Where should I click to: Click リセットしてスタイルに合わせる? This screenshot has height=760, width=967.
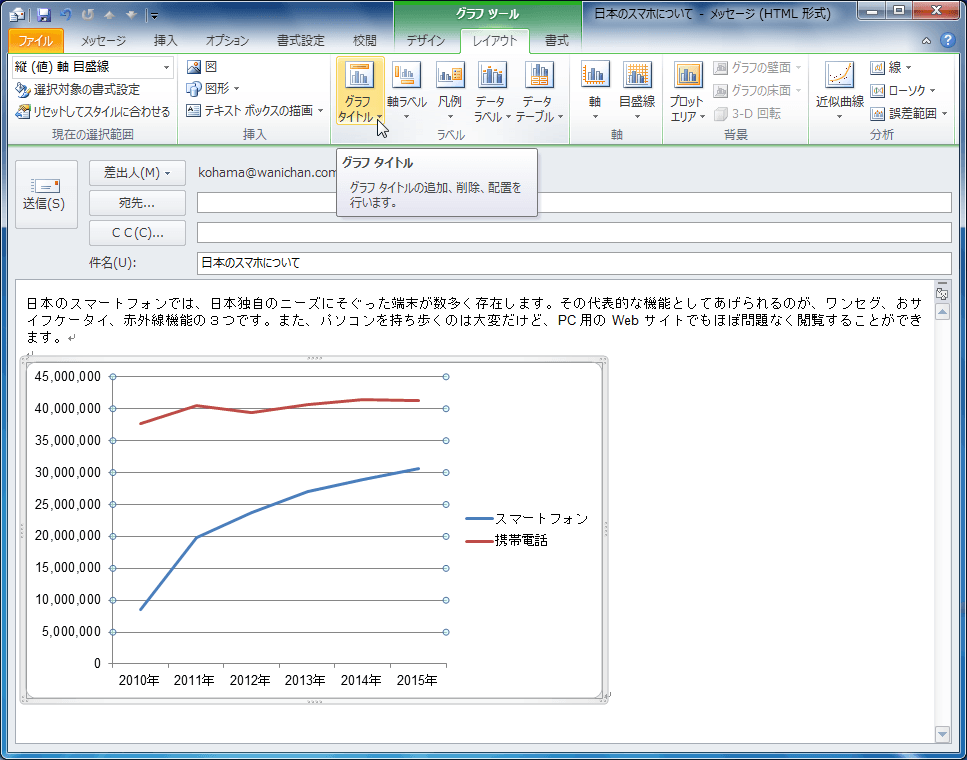pyautogui.click(x=93, y=112)
